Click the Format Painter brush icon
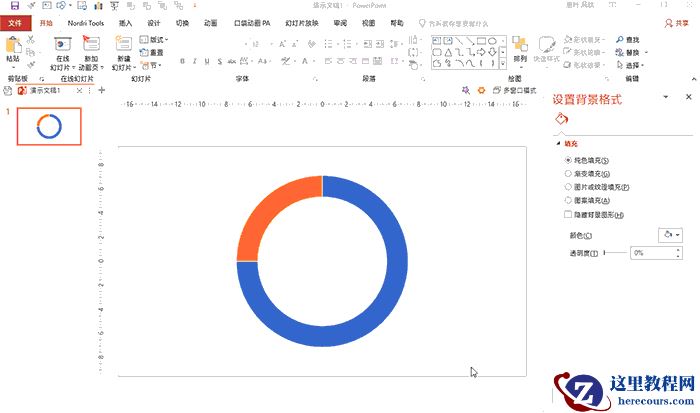 (x=30, y=65)
